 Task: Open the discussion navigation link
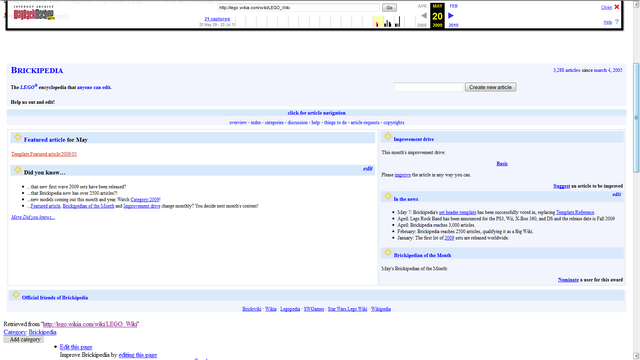pos(298,122)
